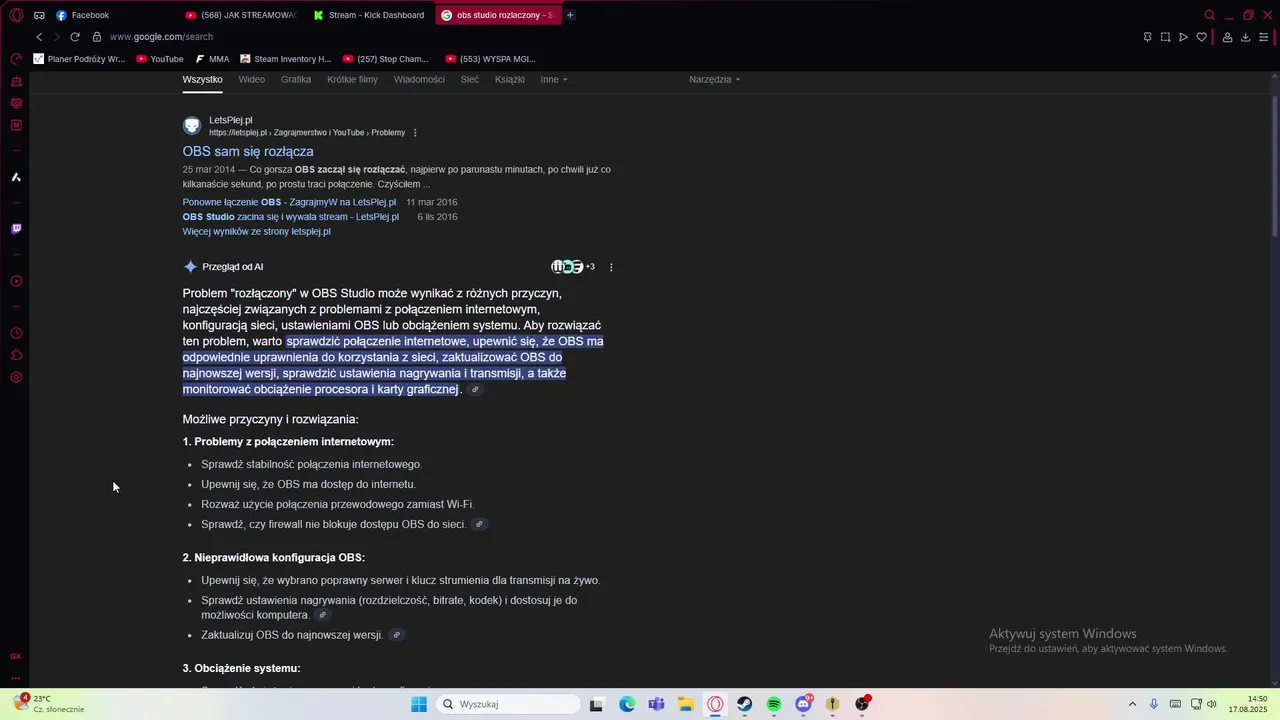
Task: Open Steam Inventory bookmark
Action: [x=285, y=59]
